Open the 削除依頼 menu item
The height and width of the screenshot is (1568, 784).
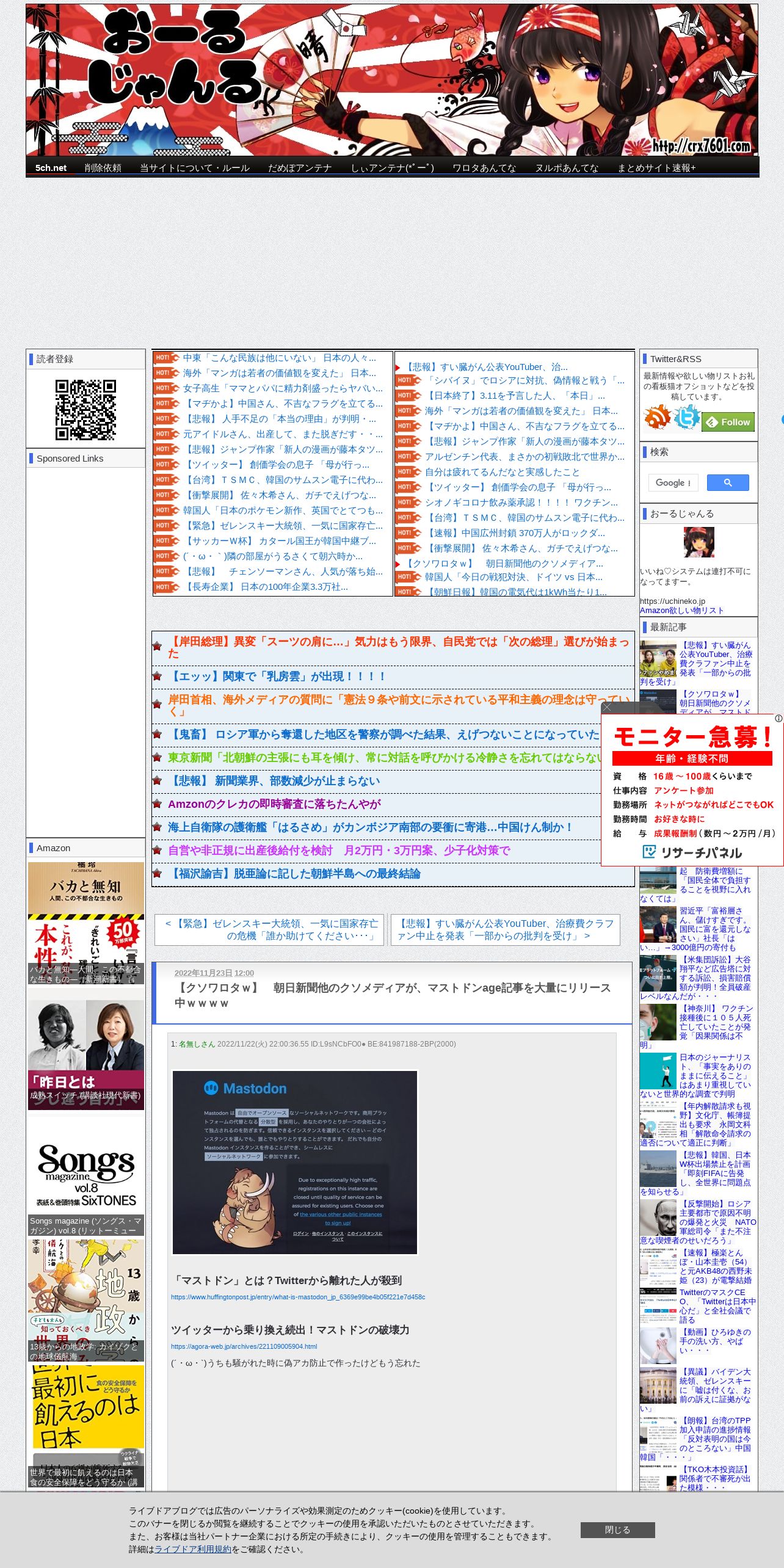pos(103,168)
